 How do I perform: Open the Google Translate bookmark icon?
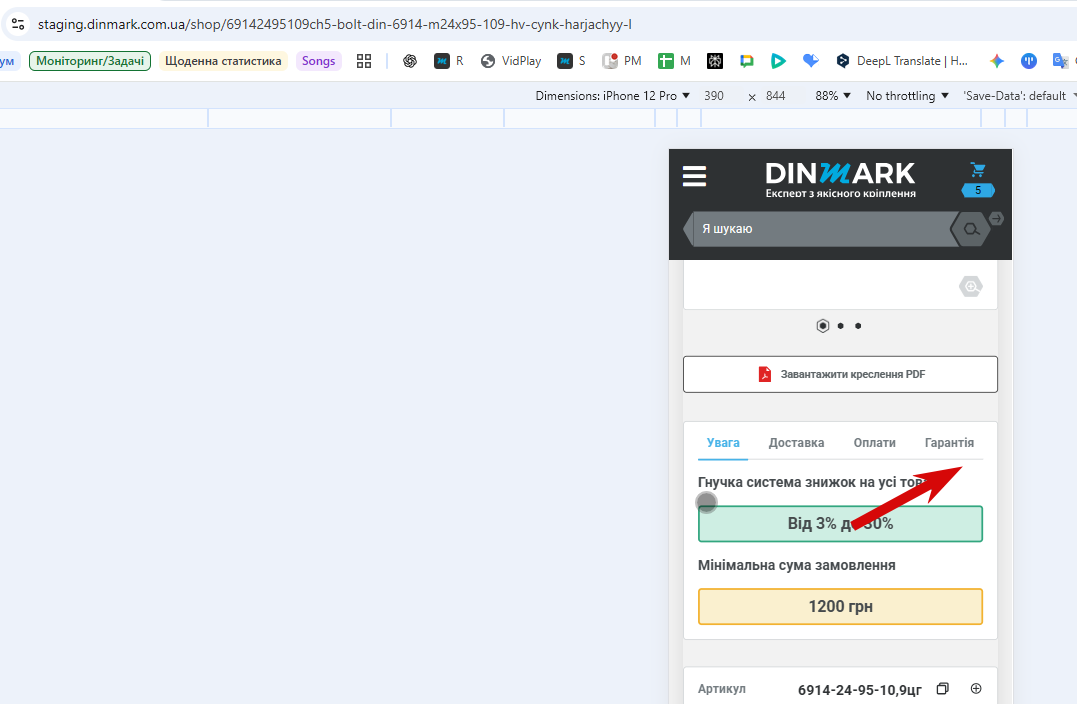click(1061, 61)
